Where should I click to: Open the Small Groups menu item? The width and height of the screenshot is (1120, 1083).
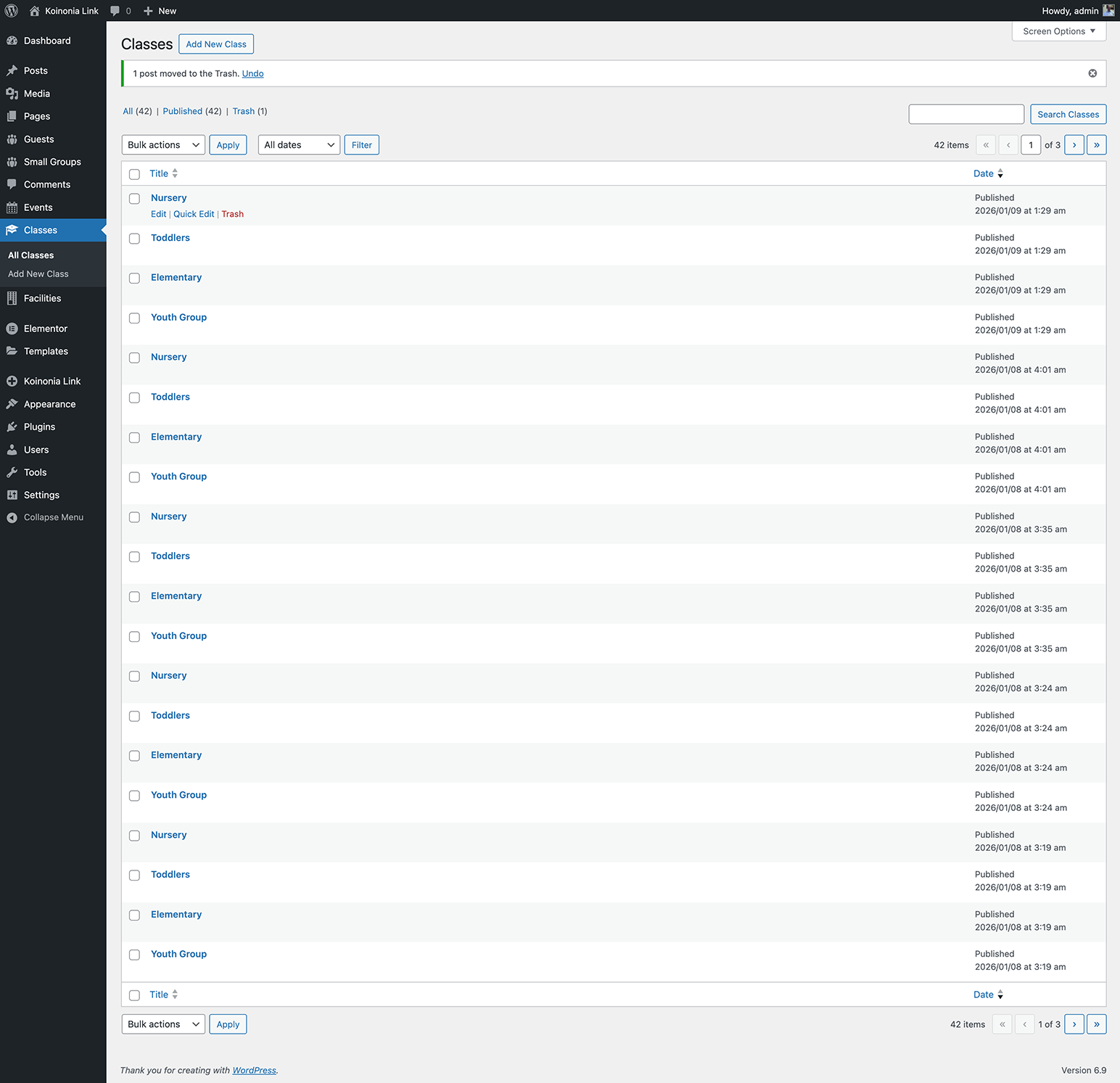tap(52, 162)
